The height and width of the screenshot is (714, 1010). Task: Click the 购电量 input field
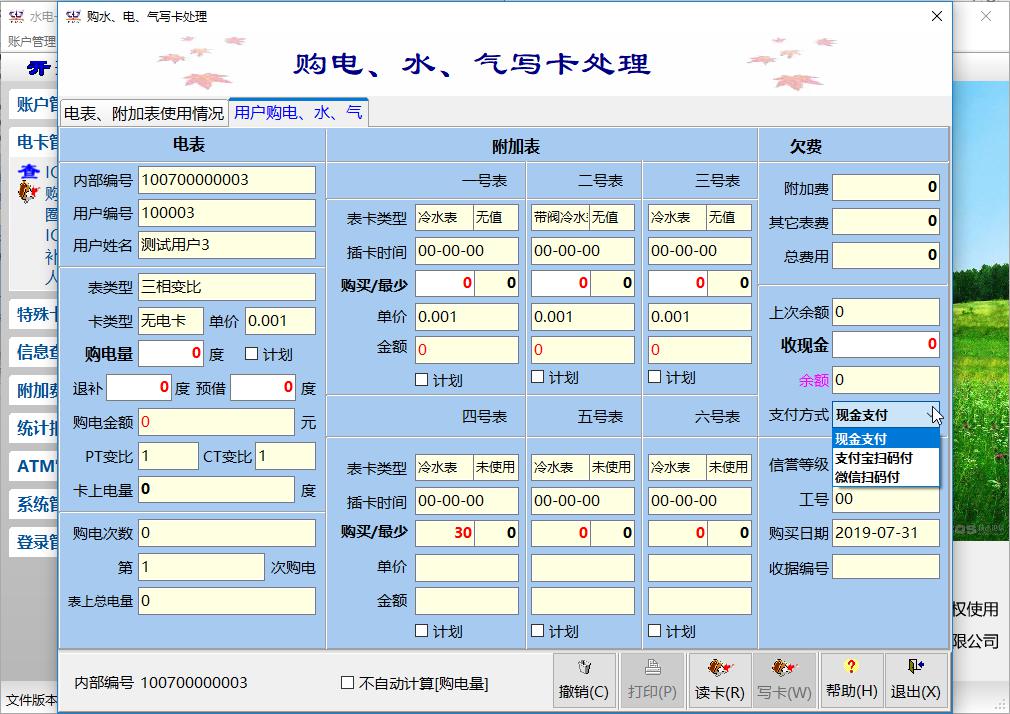coord(171,353)
